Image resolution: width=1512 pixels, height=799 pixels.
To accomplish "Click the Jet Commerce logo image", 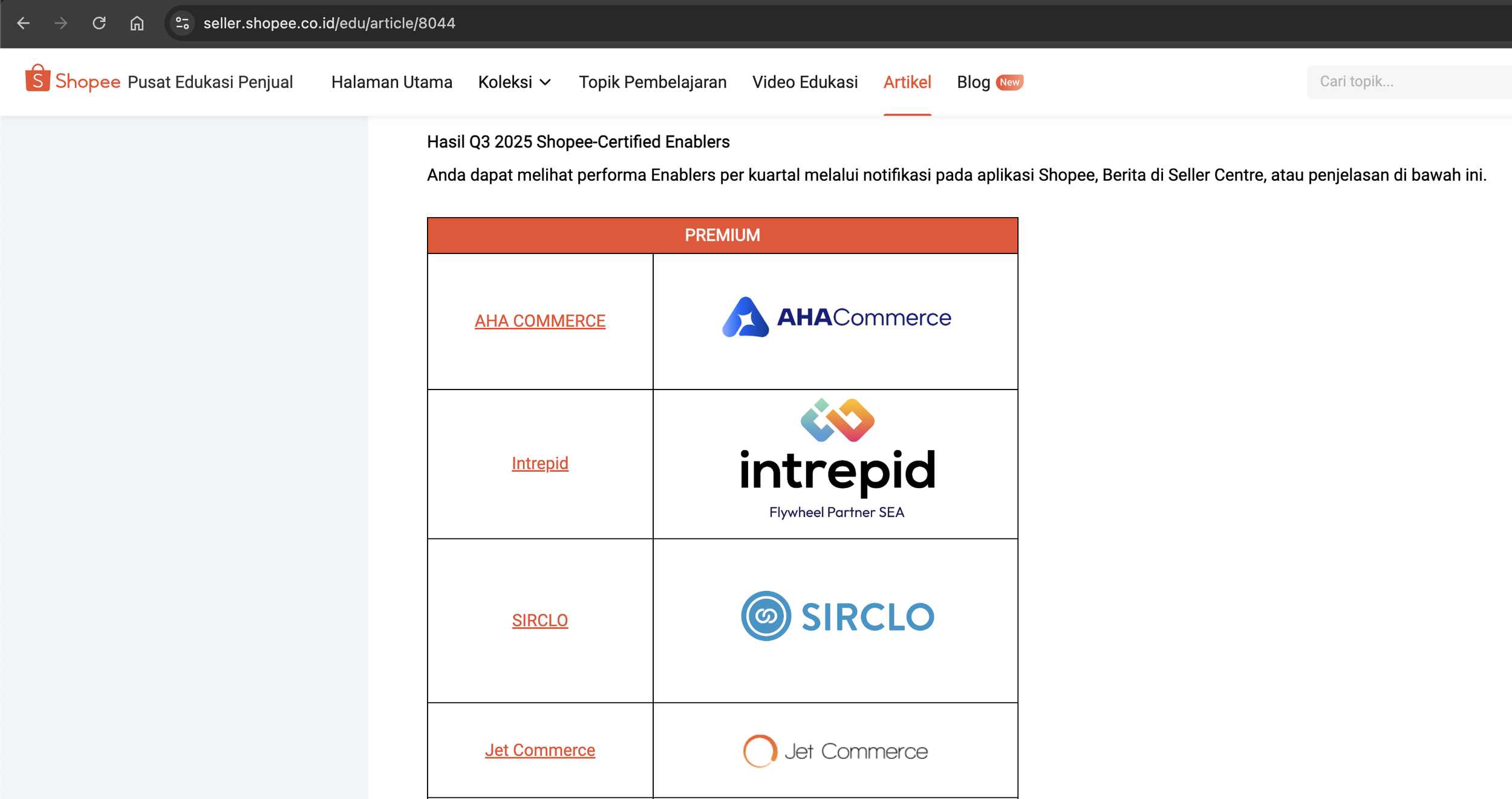I will tap(835, 751).
